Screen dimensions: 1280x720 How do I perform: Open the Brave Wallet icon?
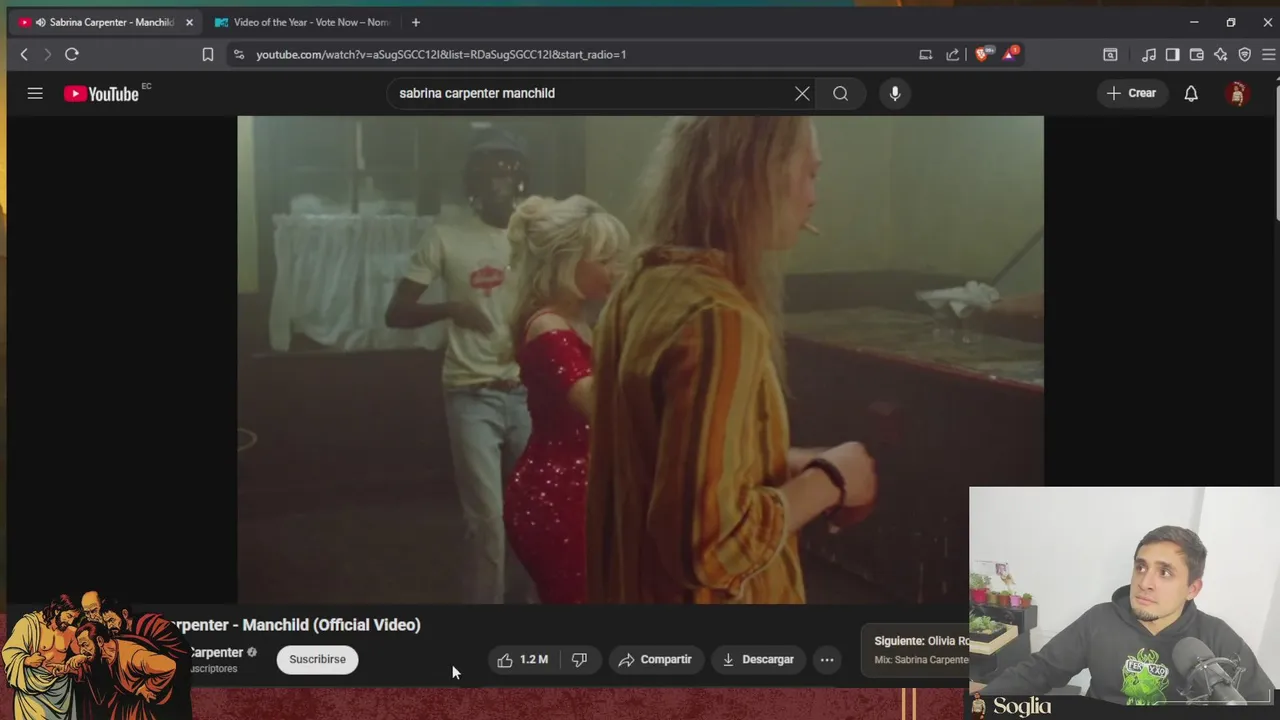pyautogui.click(x=1196, y=54)
